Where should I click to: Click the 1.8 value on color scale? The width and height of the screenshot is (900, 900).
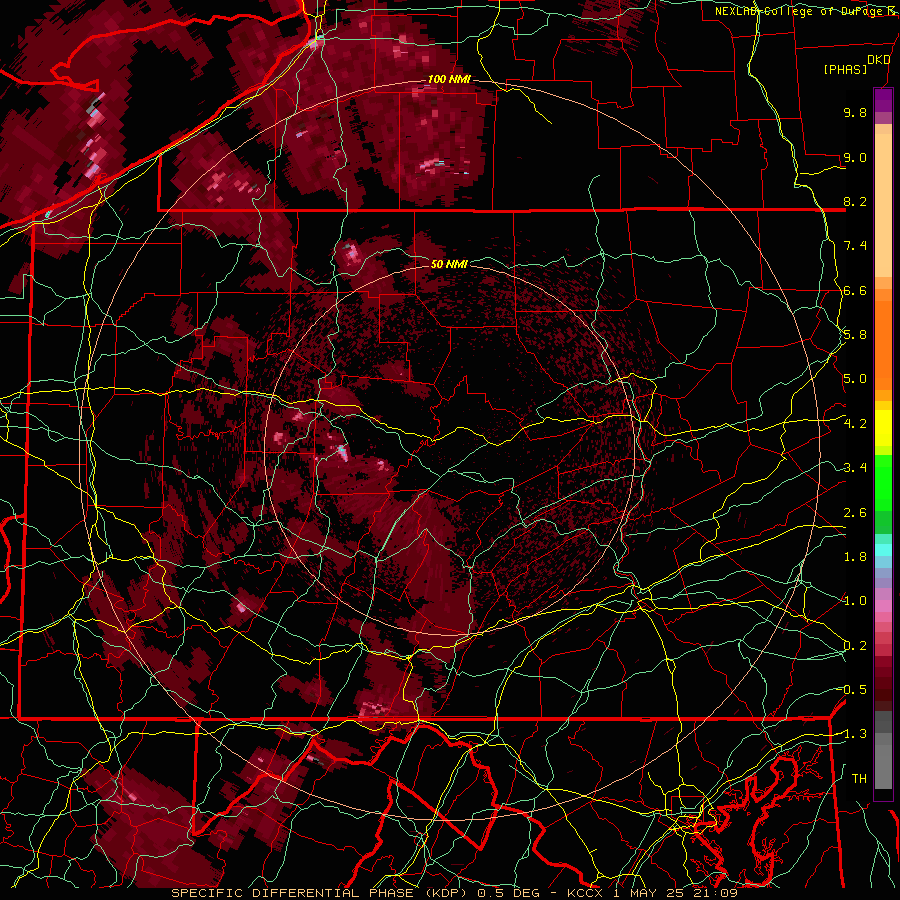[855, 557]
